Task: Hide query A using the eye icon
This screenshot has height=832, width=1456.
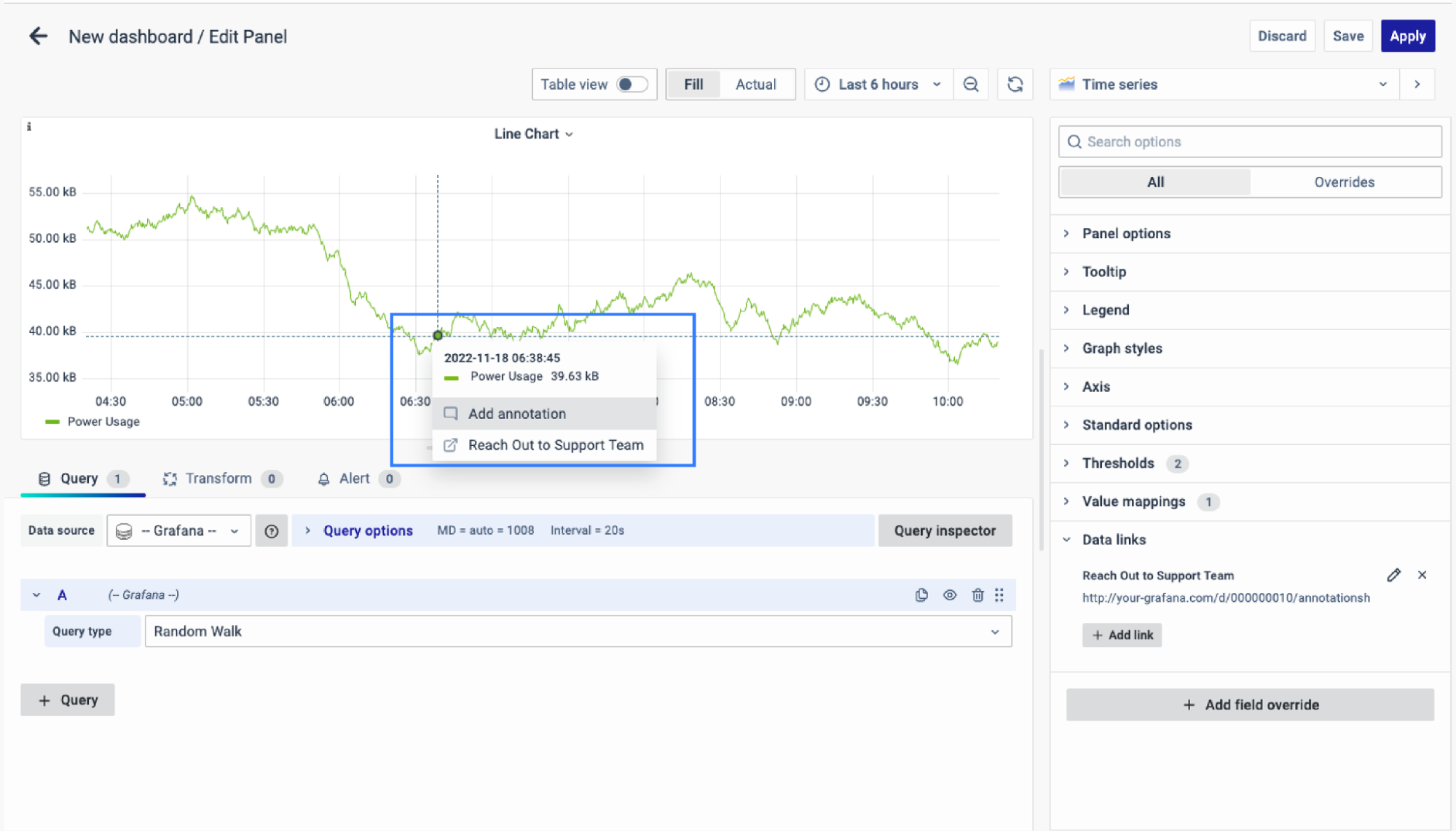Action: (x=950, y=595)
